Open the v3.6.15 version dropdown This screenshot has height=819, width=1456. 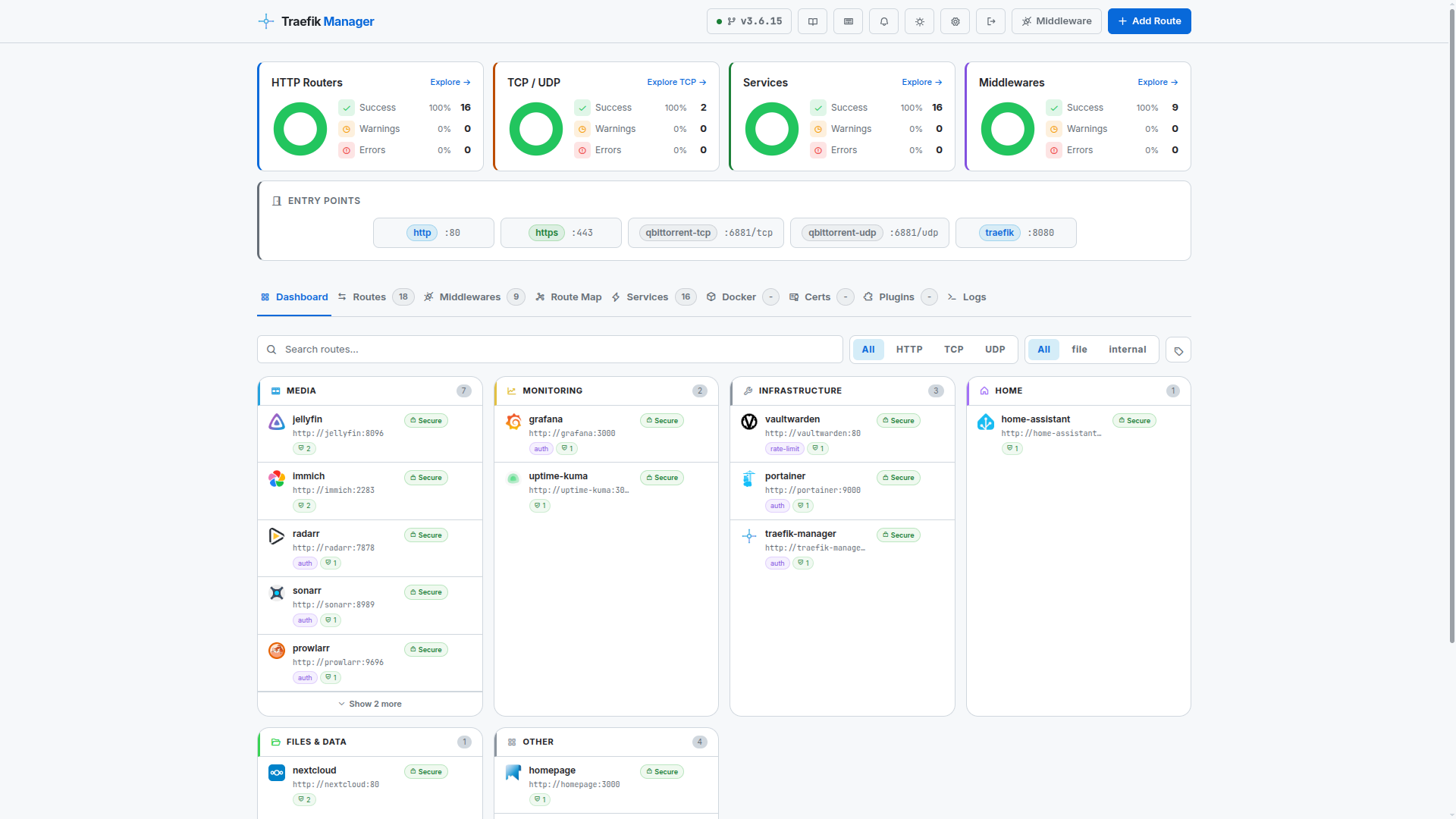click(749, 21)
